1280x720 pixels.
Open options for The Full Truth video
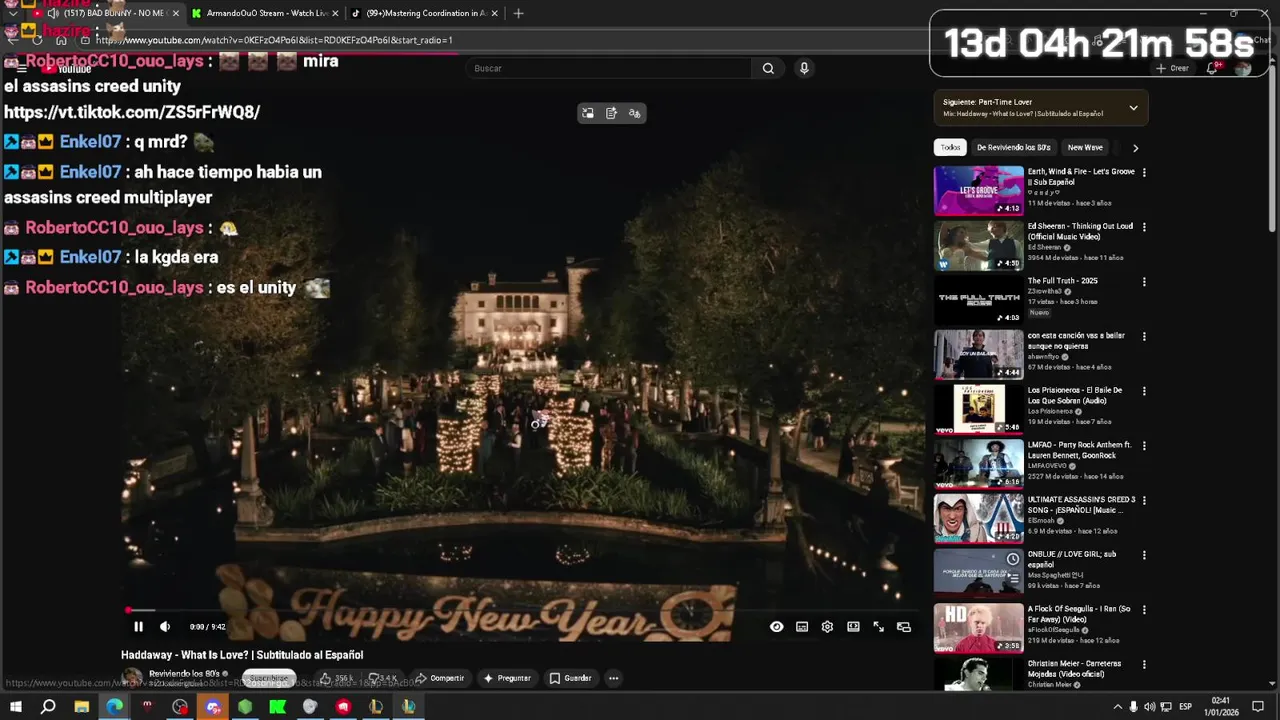(x=1144, y=282)
